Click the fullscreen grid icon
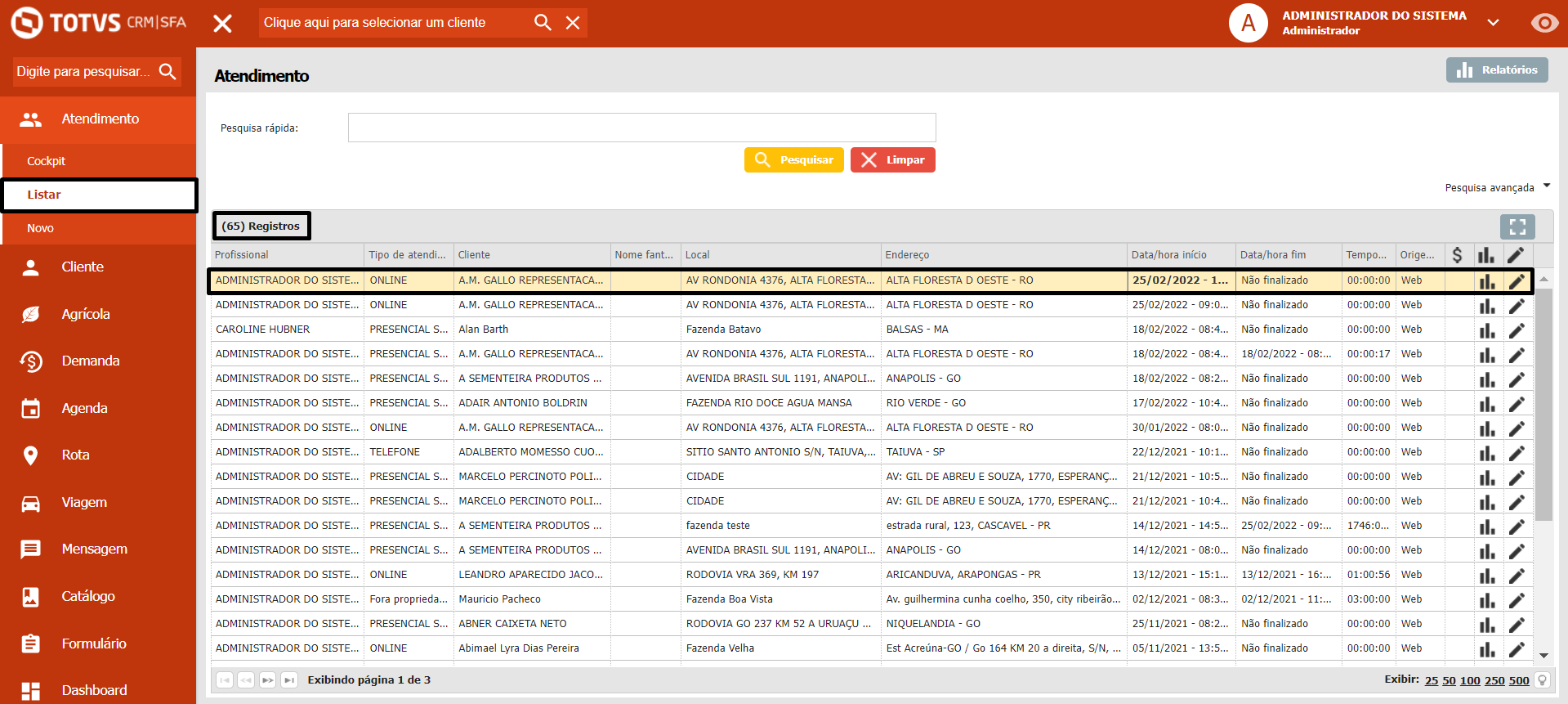 point(1517,226)
